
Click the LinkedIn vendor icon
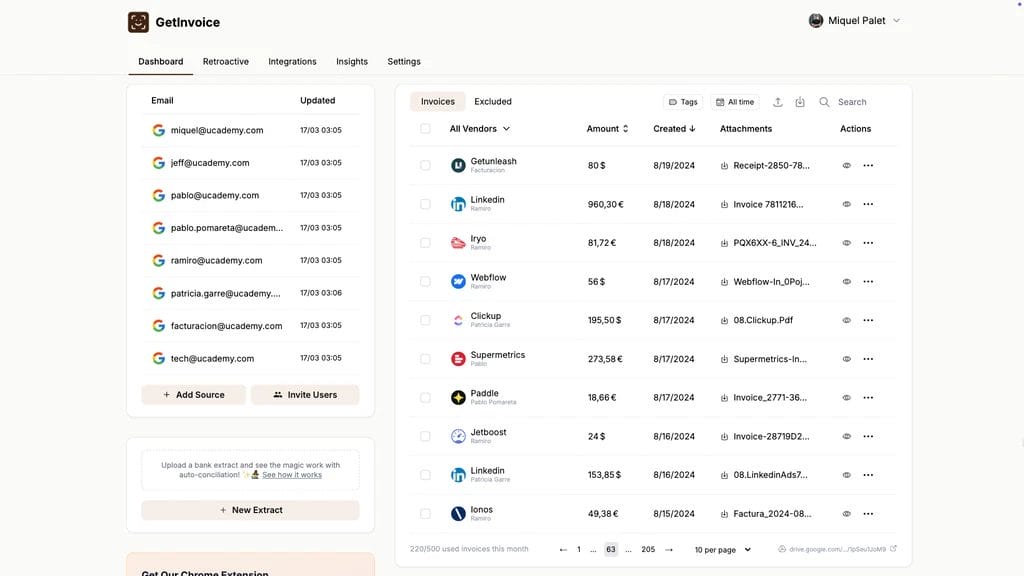pos(458,203)
